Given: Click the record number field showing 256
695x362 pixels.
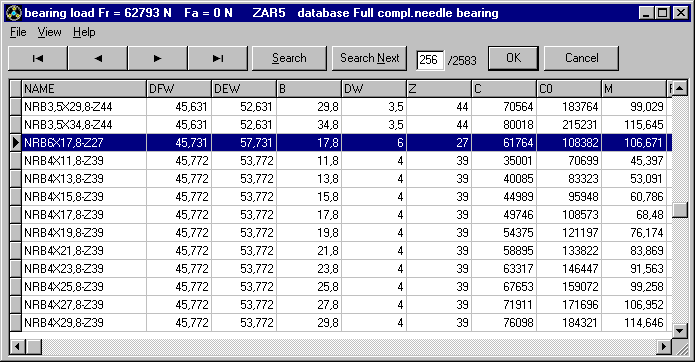Looking at the screenshot, I should click(430, 60).
